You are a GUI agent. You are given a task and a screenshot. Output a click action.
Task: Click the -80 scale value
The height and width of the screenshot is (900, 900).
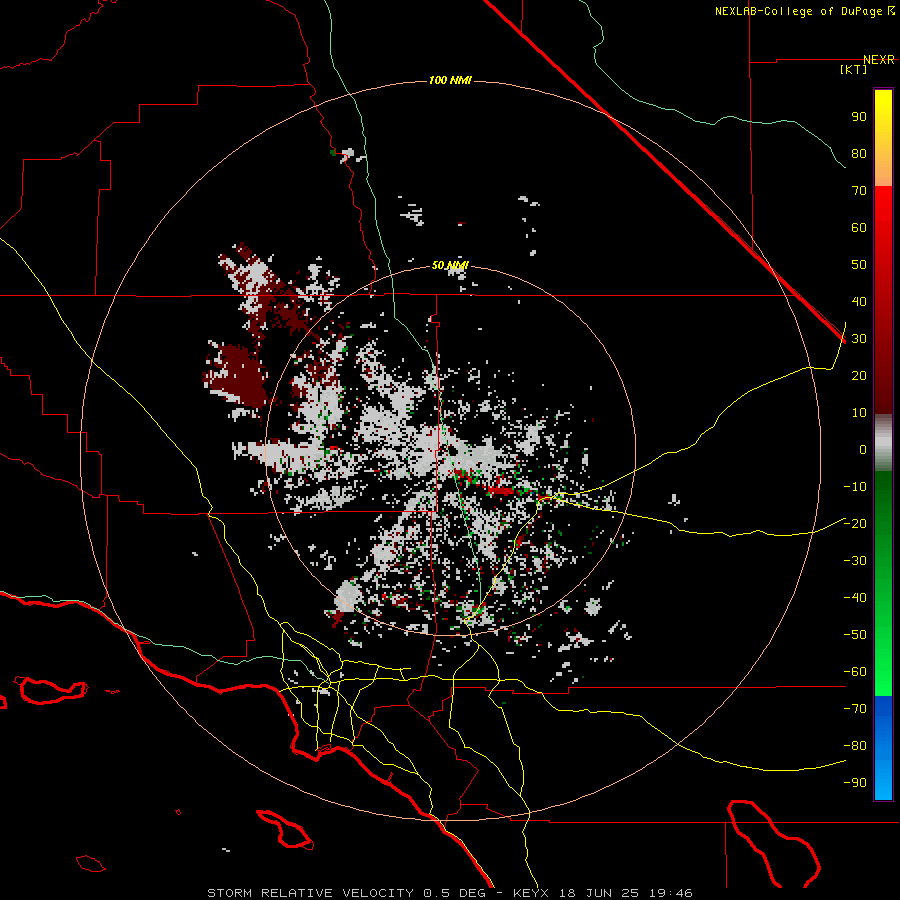click(855, 746)
